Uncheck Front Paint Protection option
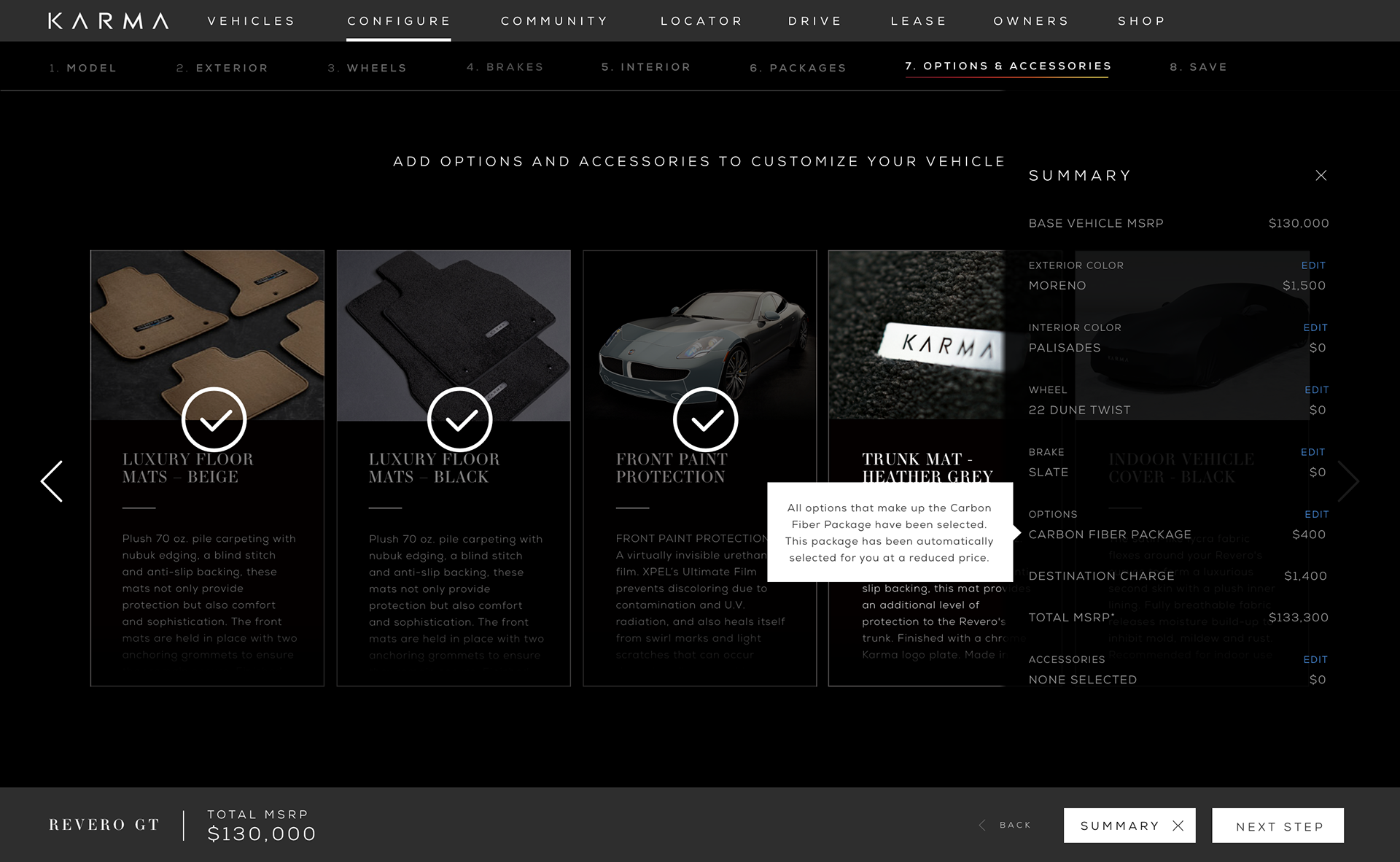This screenshot has width=1400, height=862. (705, 420)
